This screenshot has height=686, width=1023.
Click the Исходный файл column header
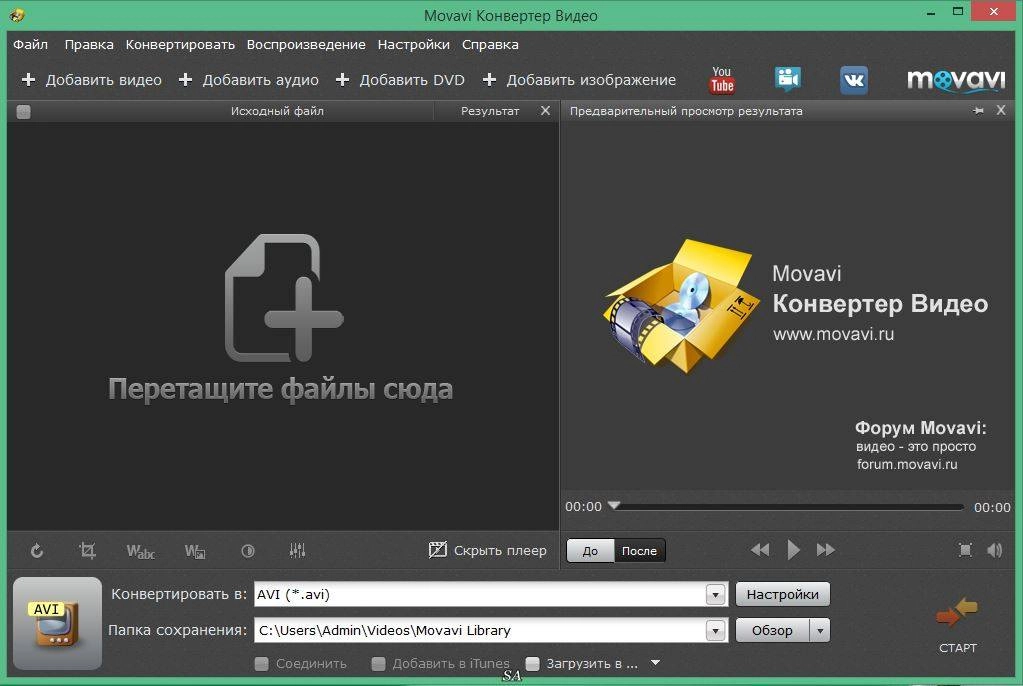point(277,111)
